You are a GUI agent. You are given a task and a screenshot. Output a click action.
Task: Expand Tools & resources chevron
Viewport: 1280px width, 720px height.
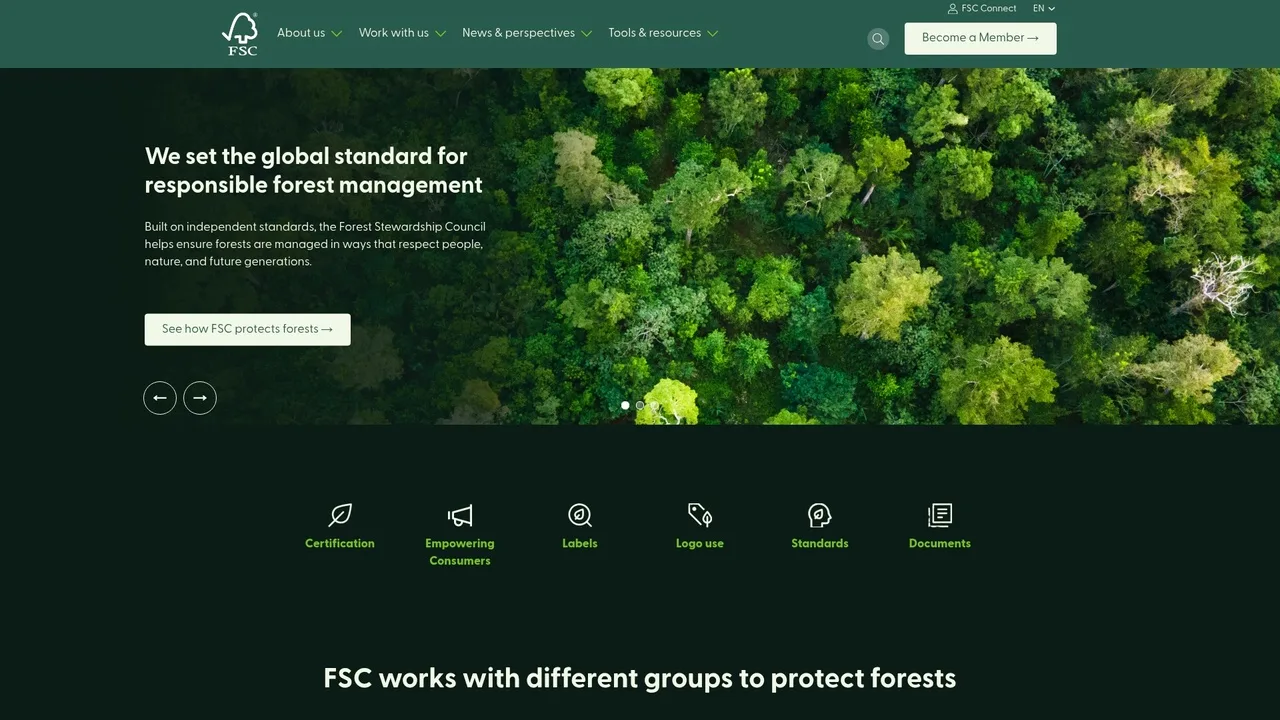click(x=712, y=34)
